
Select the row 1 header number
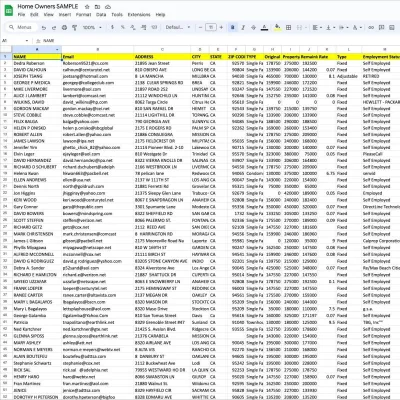(5, 57)
